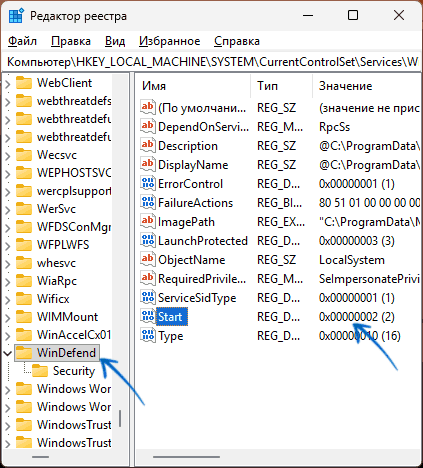Click the ab icon of the default value
The height and width of the screenshot is (468, 423).
(x=148, y=108)
